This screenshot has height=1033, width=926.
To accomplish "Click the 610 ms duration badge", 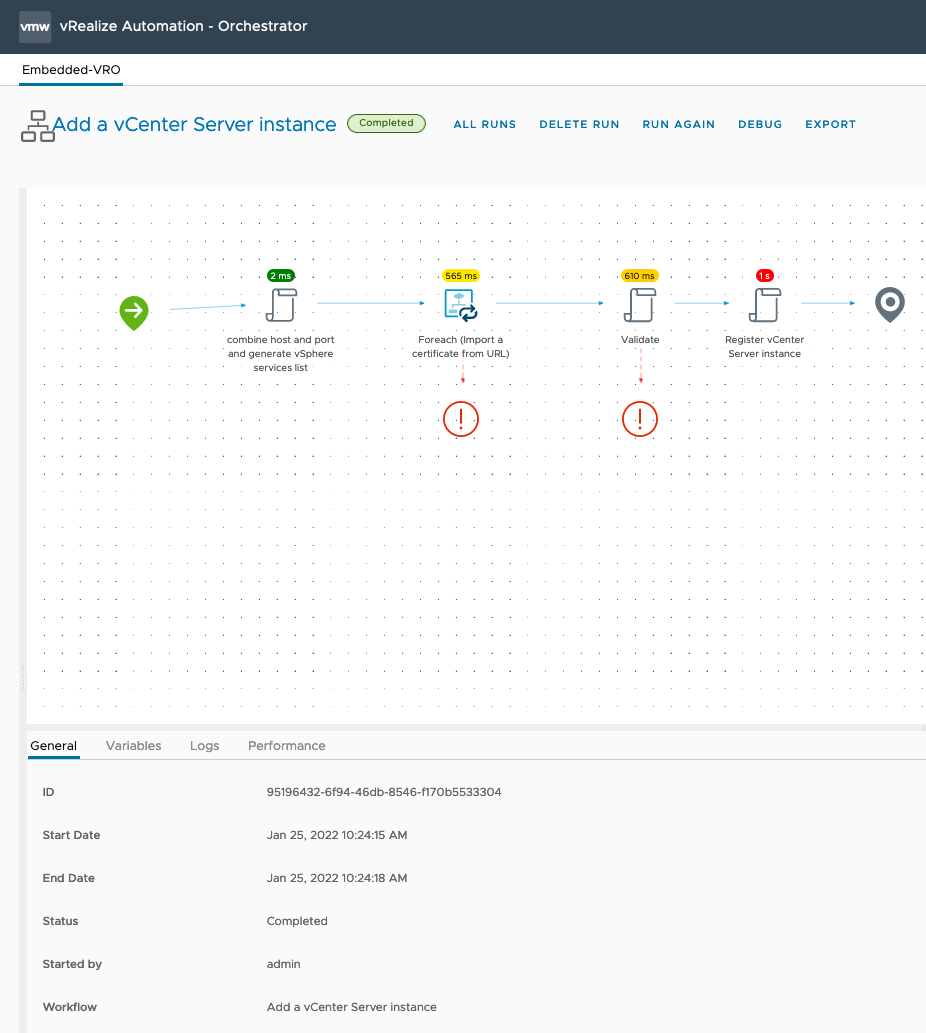I will 640,275.
